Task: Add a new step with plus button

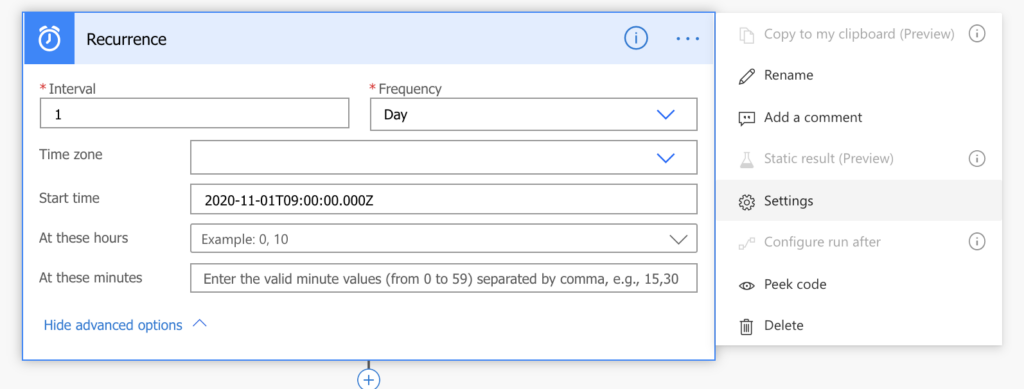Action: (x=368, y=379)
